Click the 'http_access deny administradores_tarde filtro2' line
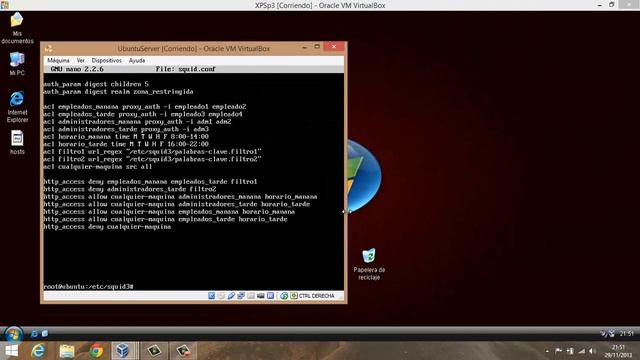Image resolution: width=640 pixels, height=360 pixels. point(130,189)
